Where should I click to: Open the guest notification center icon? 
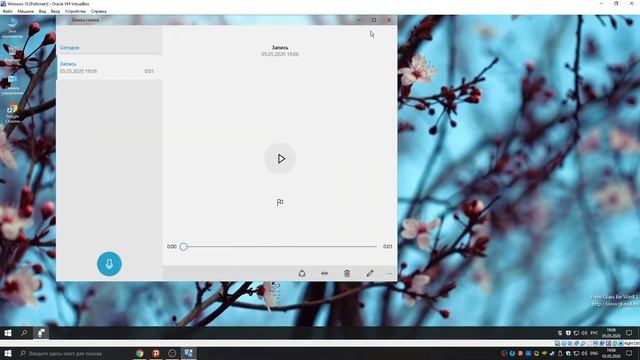pos(629,333)
